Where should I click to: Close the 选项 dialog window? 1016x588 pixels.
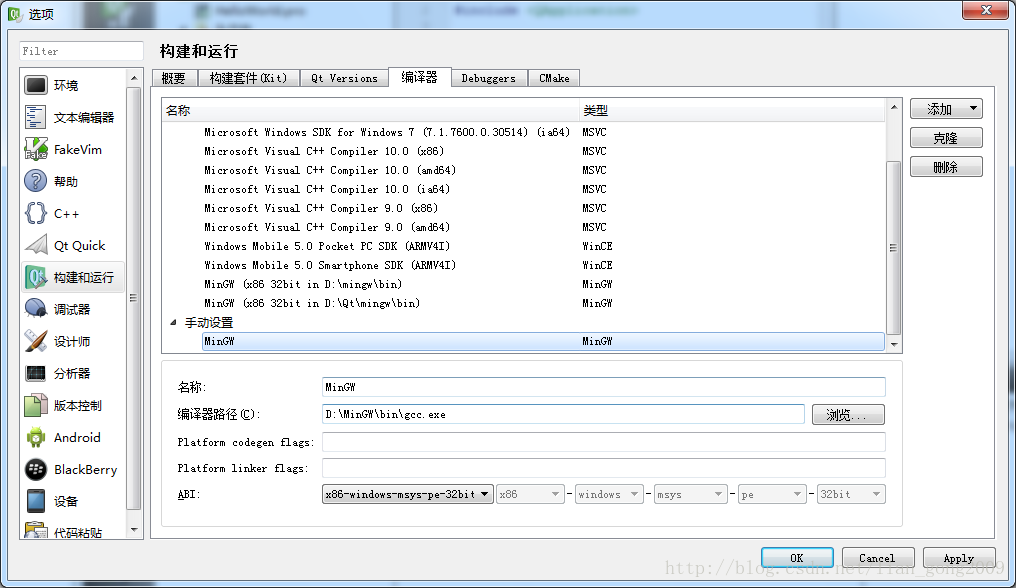tap(986, 10)
